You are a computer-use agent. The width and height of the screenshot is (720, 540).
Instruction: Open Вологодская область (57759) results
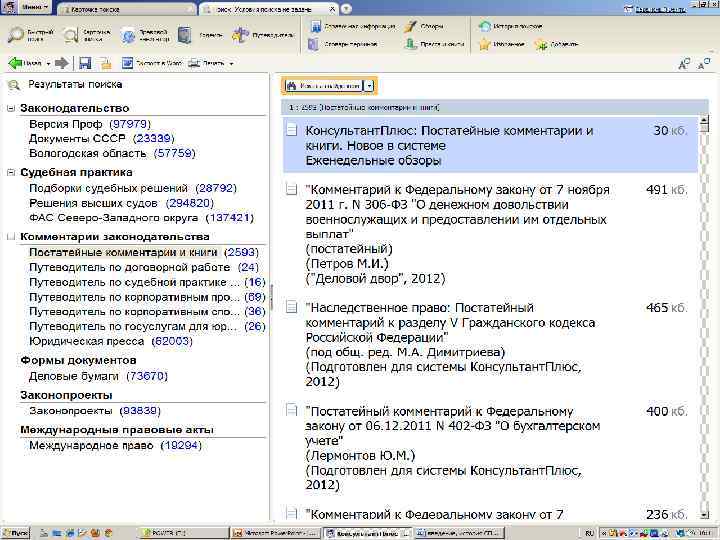coord(112,153)
